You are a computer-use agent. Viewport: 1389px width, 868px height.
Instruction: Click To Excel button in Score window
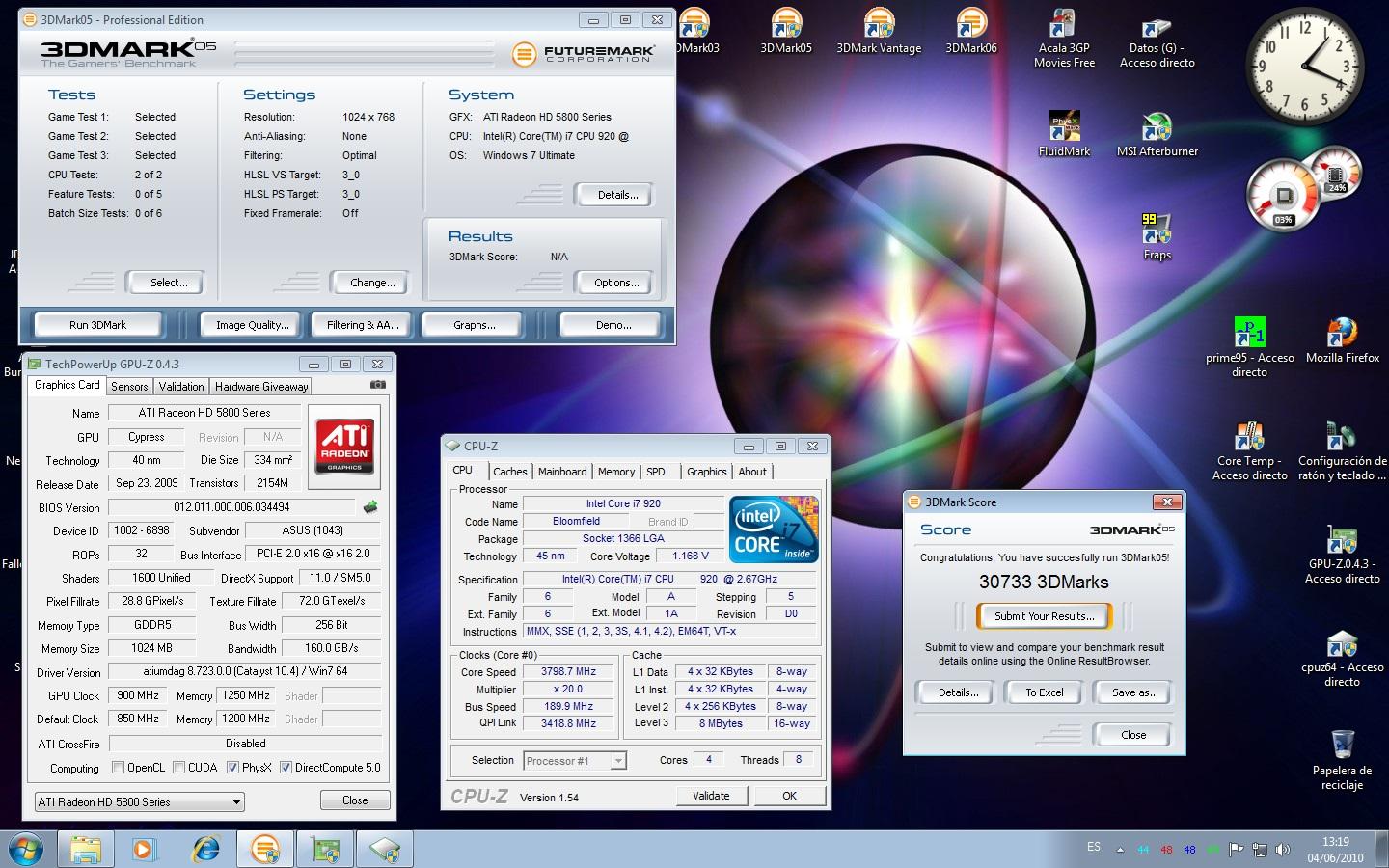pos(1044,692)
